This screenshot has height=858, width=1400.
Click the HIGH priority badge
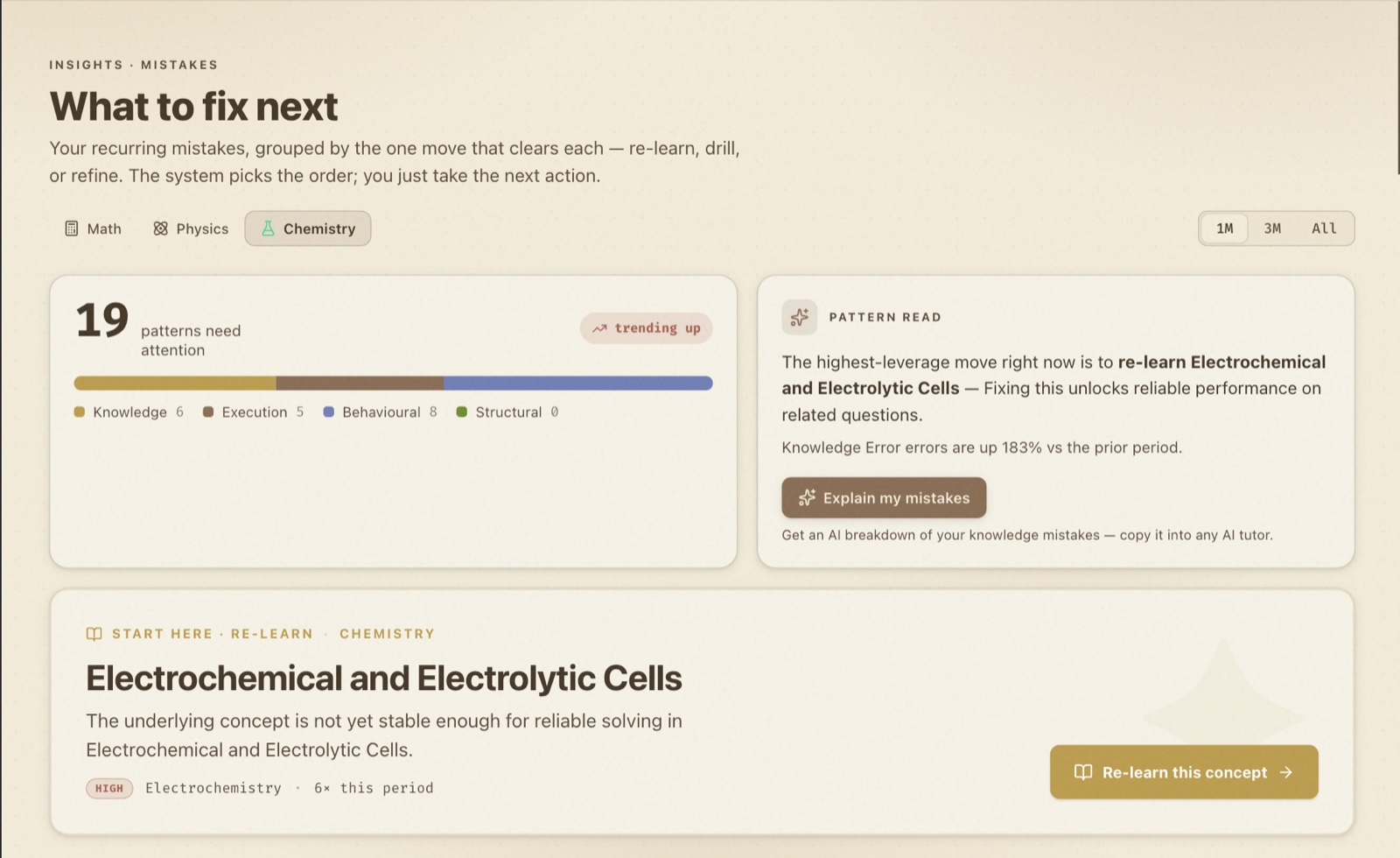[x=109, y=788]
